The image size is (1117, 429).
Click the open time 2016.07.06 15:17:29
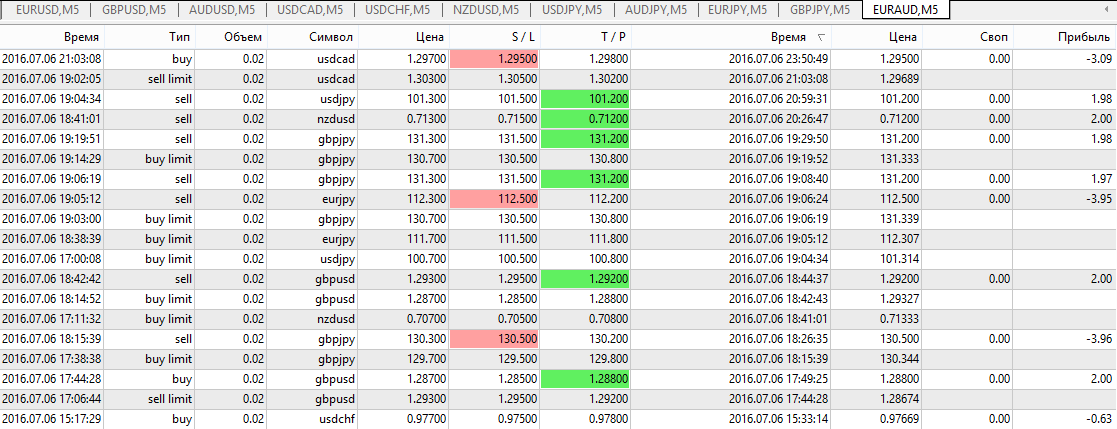click(51, 419)
